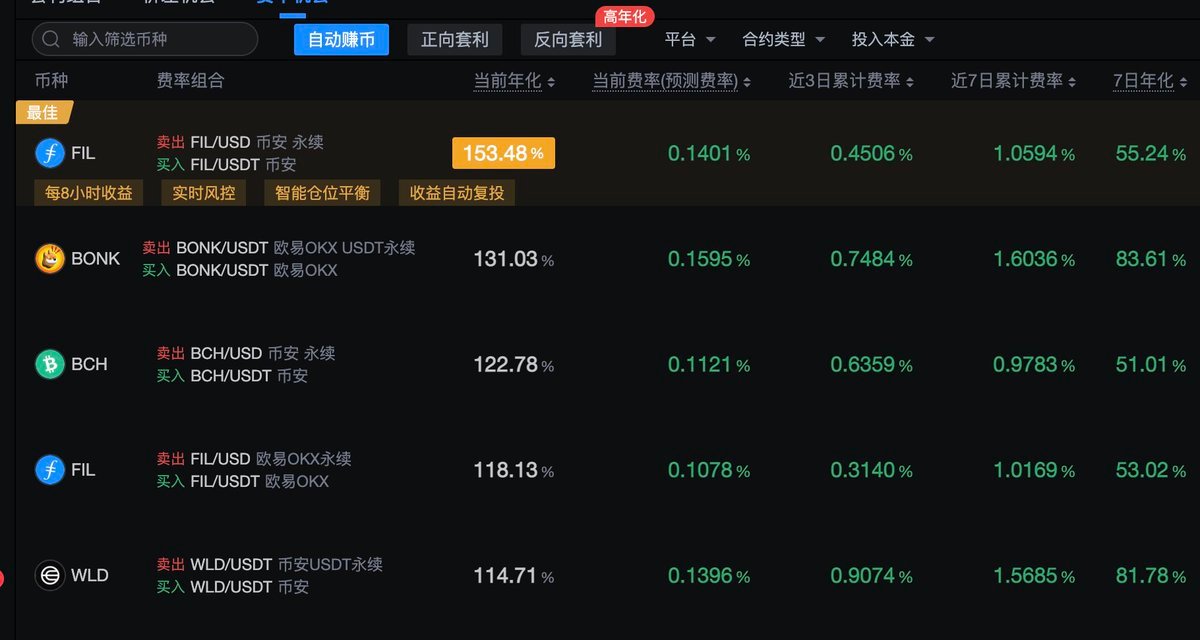Viewport: 1200px width, 640px height.
Task: Click FIL OKX annualized value 118.13%
Action: coord(513,470)
